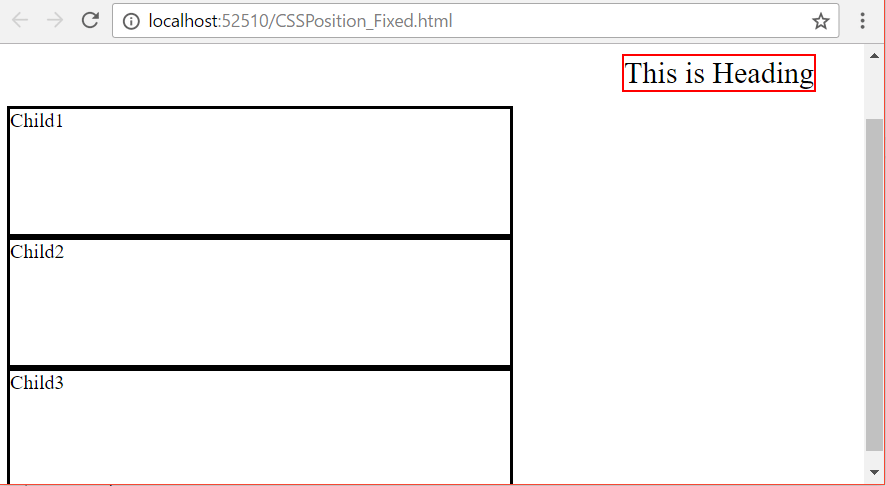Click the black divider between Child1 and Child2
Image resolution: width=886 pixels, height=486 pixels.
tap(260, 237)
